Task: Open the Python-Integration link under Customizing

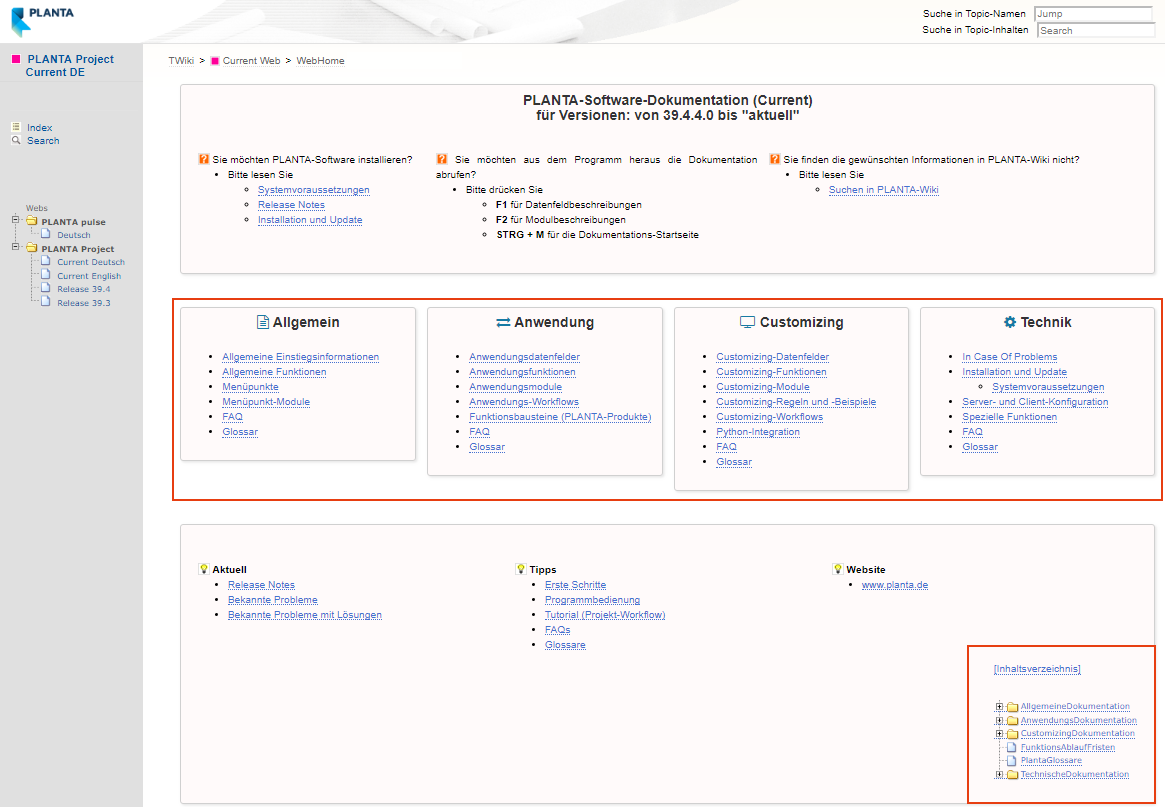Action: click(757, 432)
